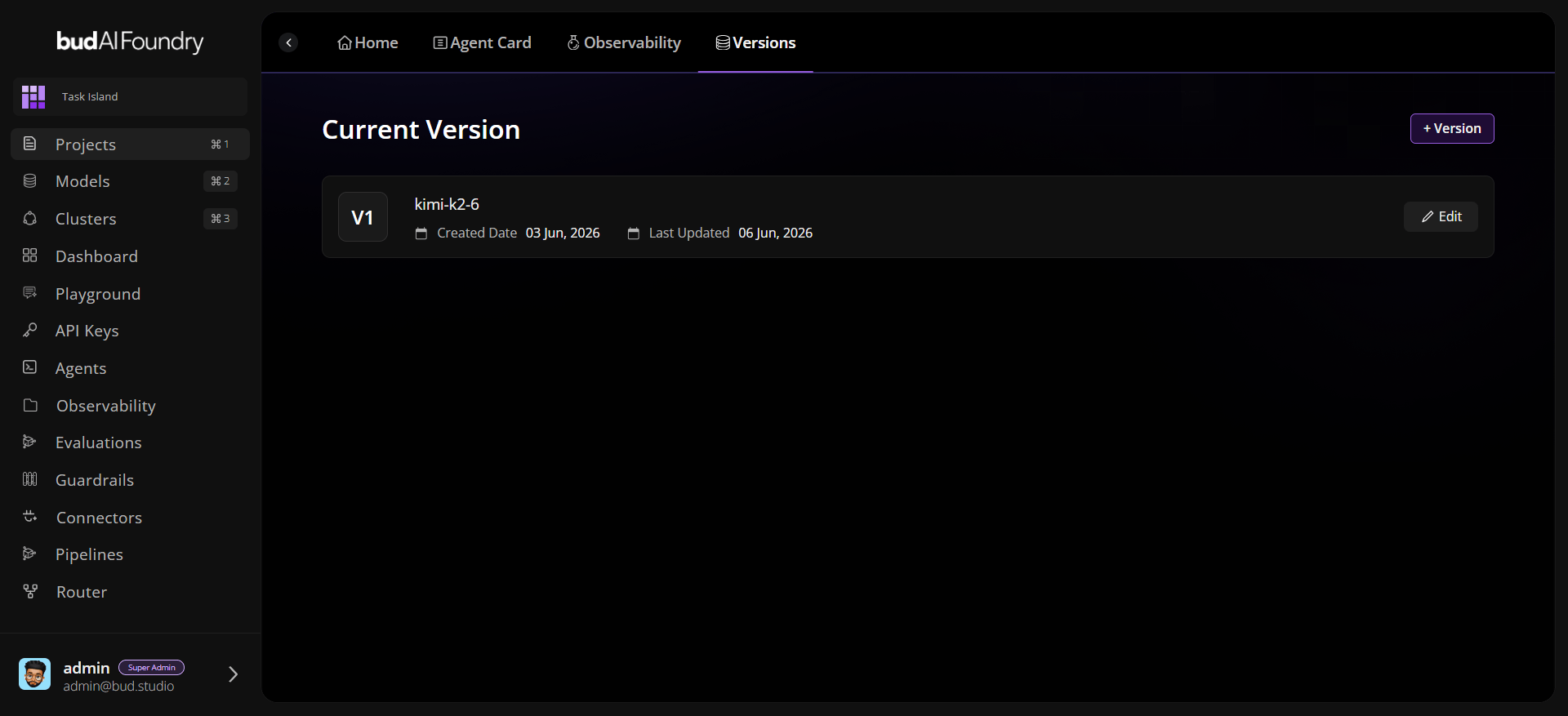
Task: Edit the kimi-k2-6 version
Action: point(1441,216)
